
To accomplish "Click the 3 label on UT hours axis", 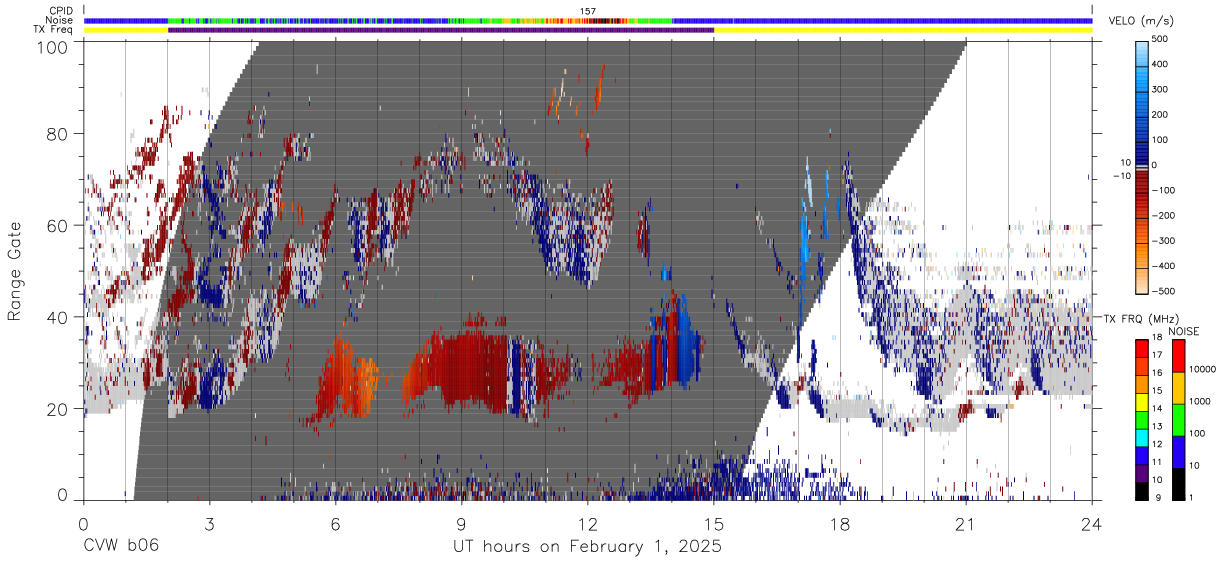I will [209, 524].
